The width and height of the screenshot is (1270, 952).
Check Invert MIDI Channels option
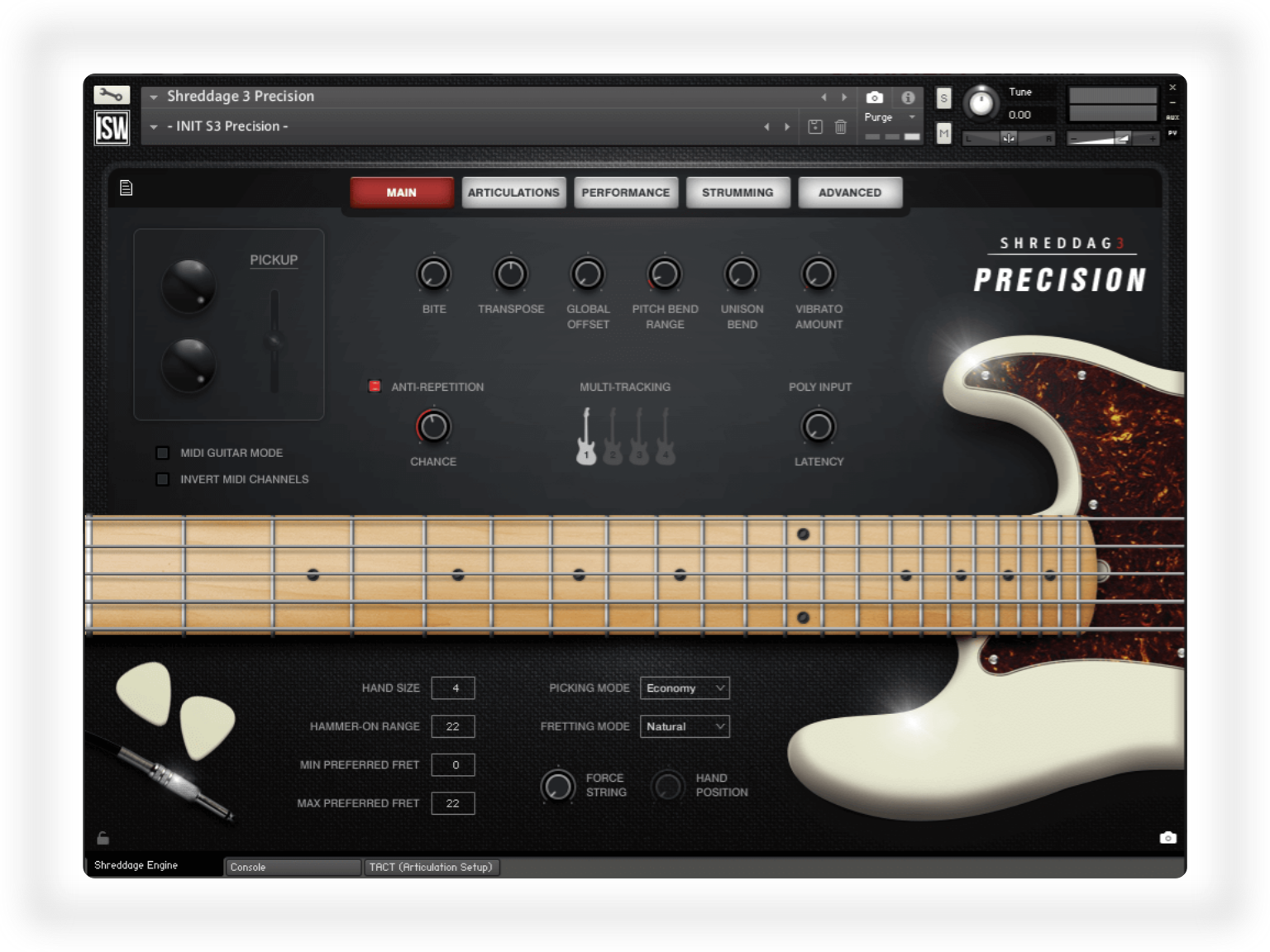click(x=163, y=479)
